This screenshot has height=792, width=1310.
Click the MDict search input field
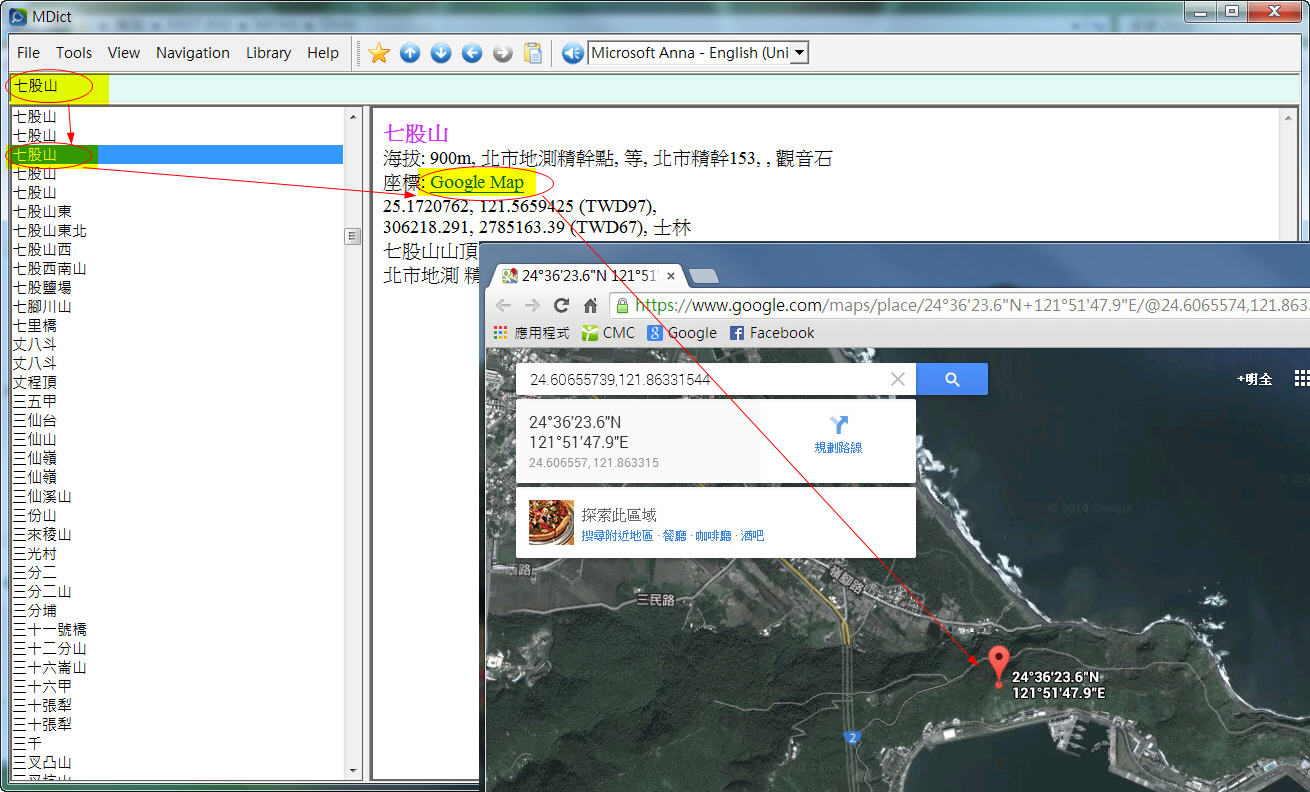click(x=655, y=87)
